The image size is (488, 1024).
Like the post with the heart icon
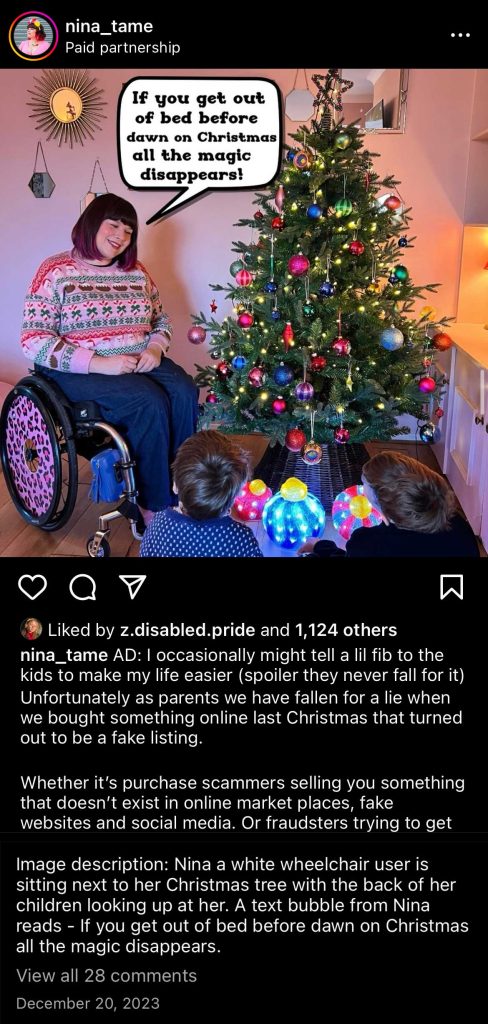click(32, 587)
